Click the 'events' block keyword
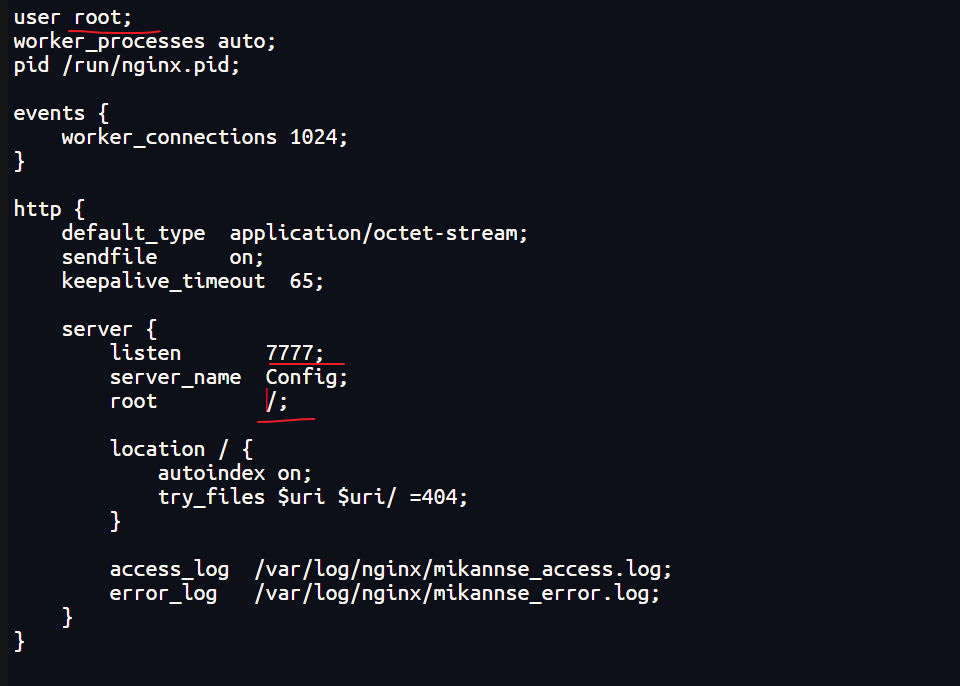Viewport: 960px width, 686px height. (49, 113)
